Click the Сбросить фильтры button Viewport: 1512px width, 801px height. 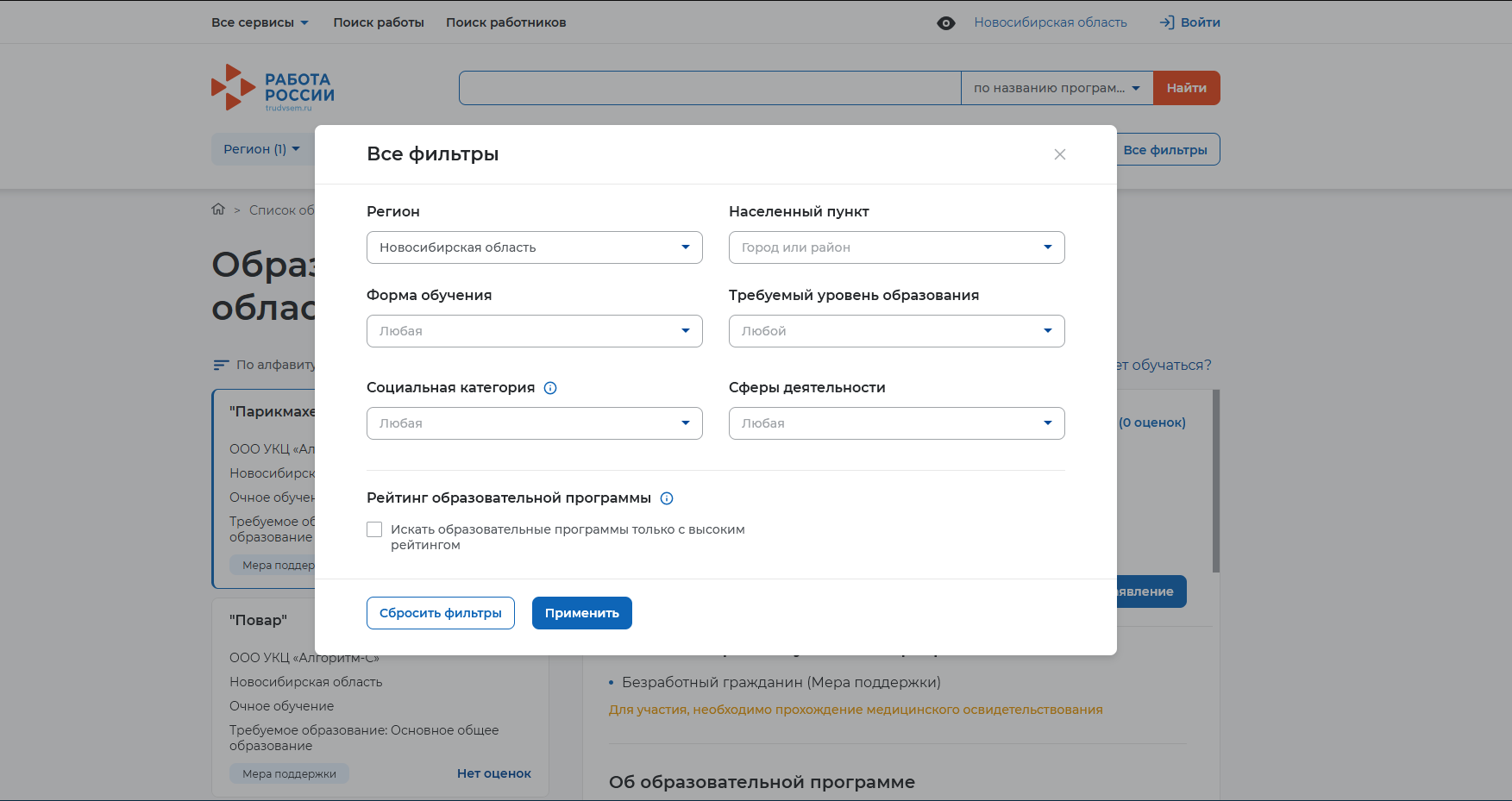coord(440,613)
